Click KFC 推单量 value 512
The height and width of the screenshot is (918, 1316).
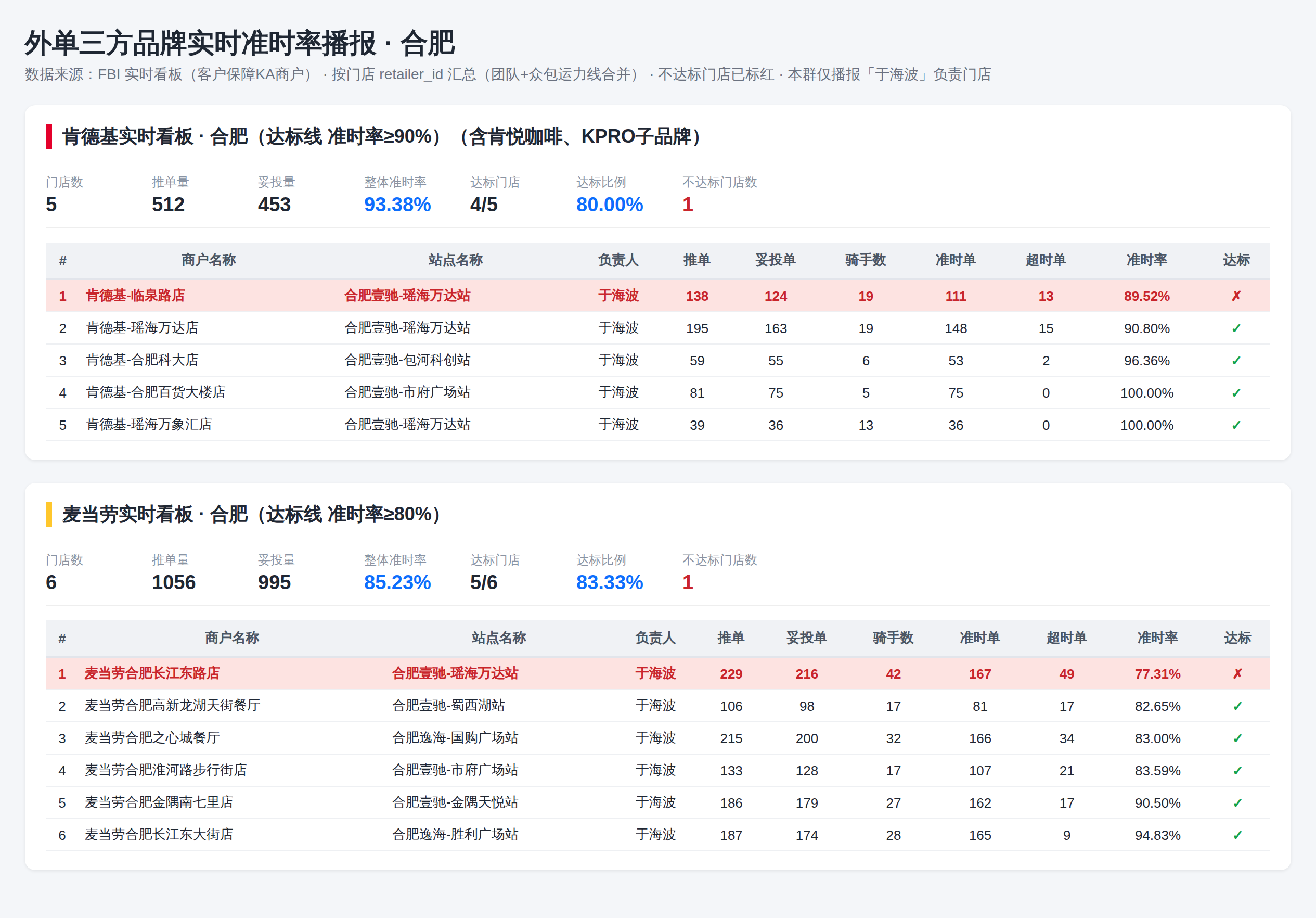pyautogui.click(x=168, y=205)
